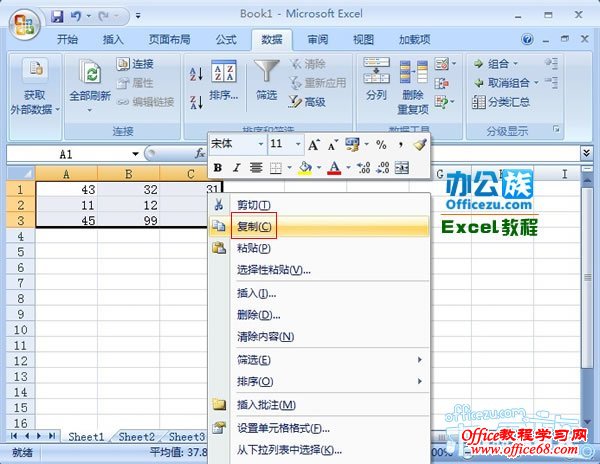Increase decimal places in mini toolbar
The height and width of the screenshot is (464, 600).
(x=363, y=168)
